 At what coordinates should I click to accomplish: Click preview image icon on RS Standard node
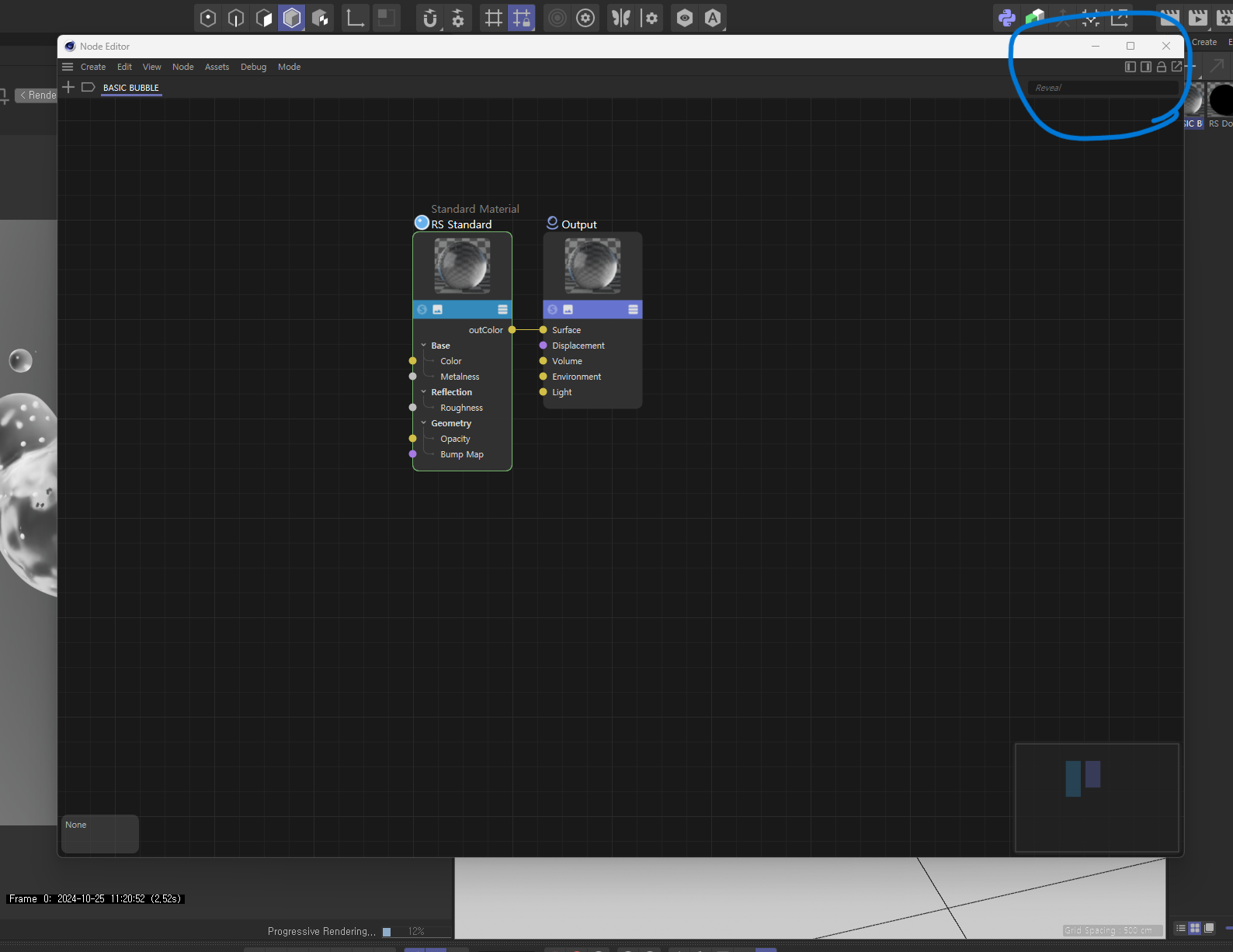tap(438, 309)
